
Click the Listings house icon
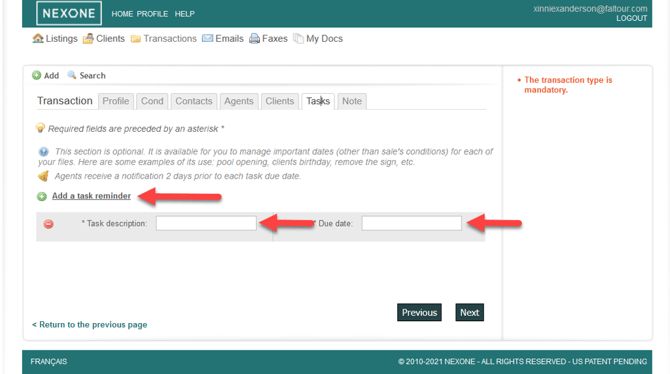[x=38, y=38]
